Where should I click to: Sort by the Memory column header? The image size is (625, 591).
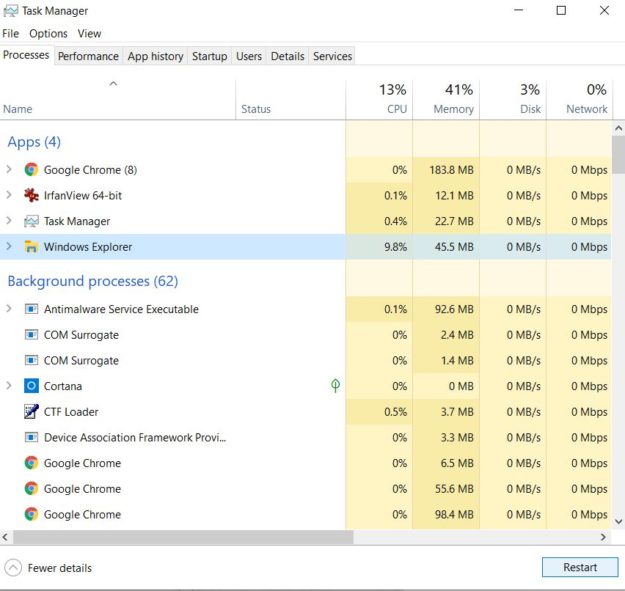tap(446, 100)
